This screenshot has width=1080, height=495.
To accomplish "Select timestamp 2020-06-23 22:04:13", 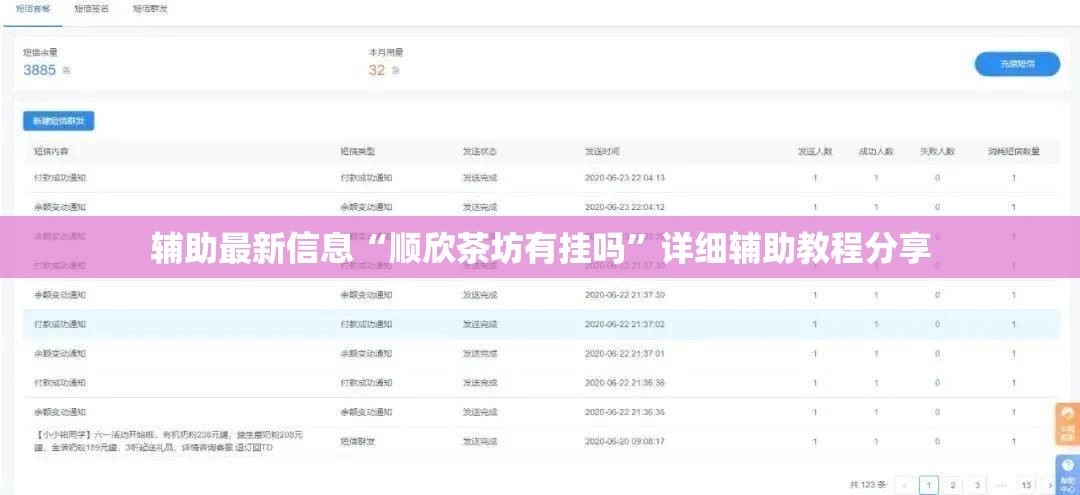I will (x=625, y=178).
